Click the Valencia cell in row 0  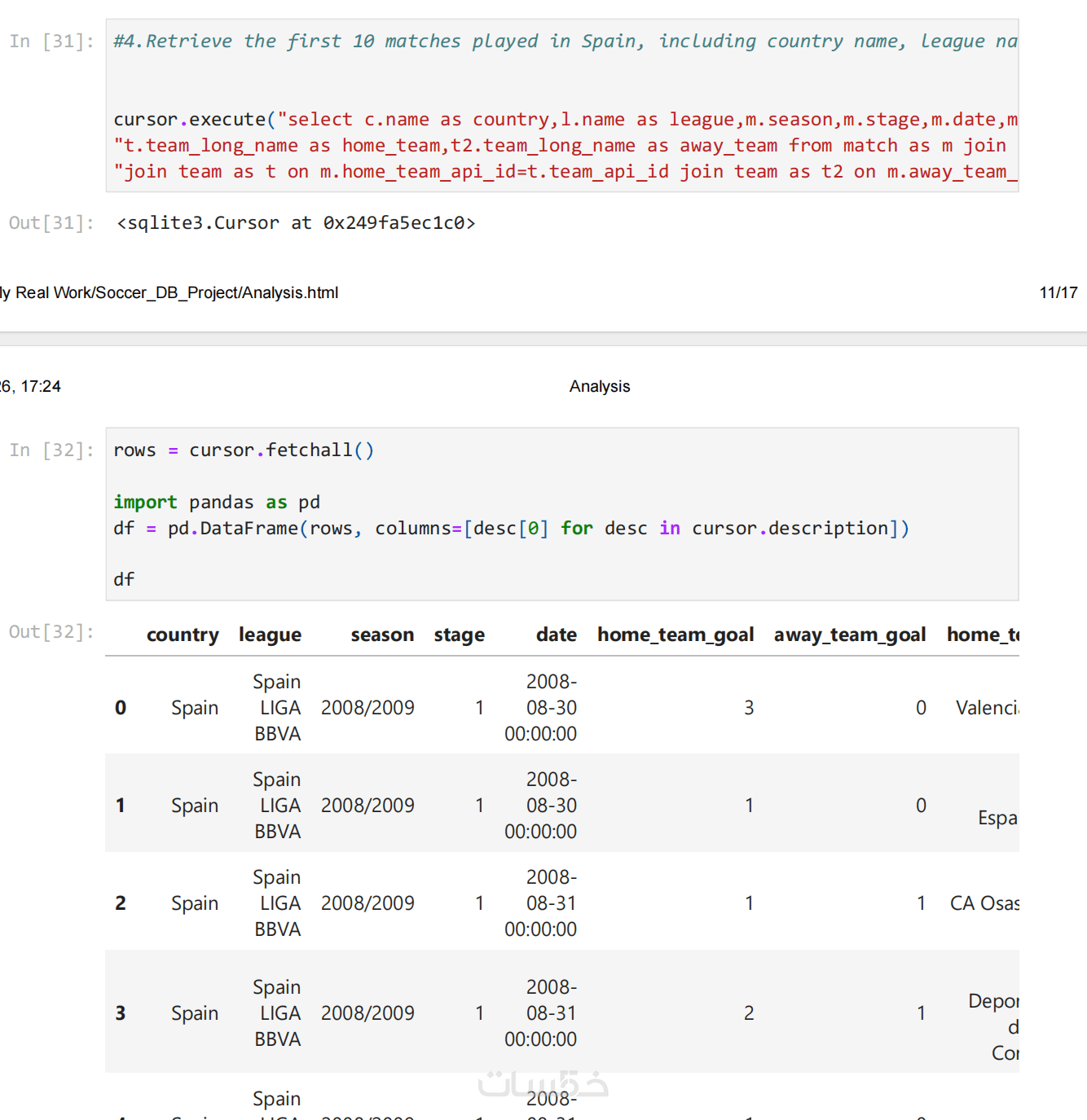[x=986, y=708]
